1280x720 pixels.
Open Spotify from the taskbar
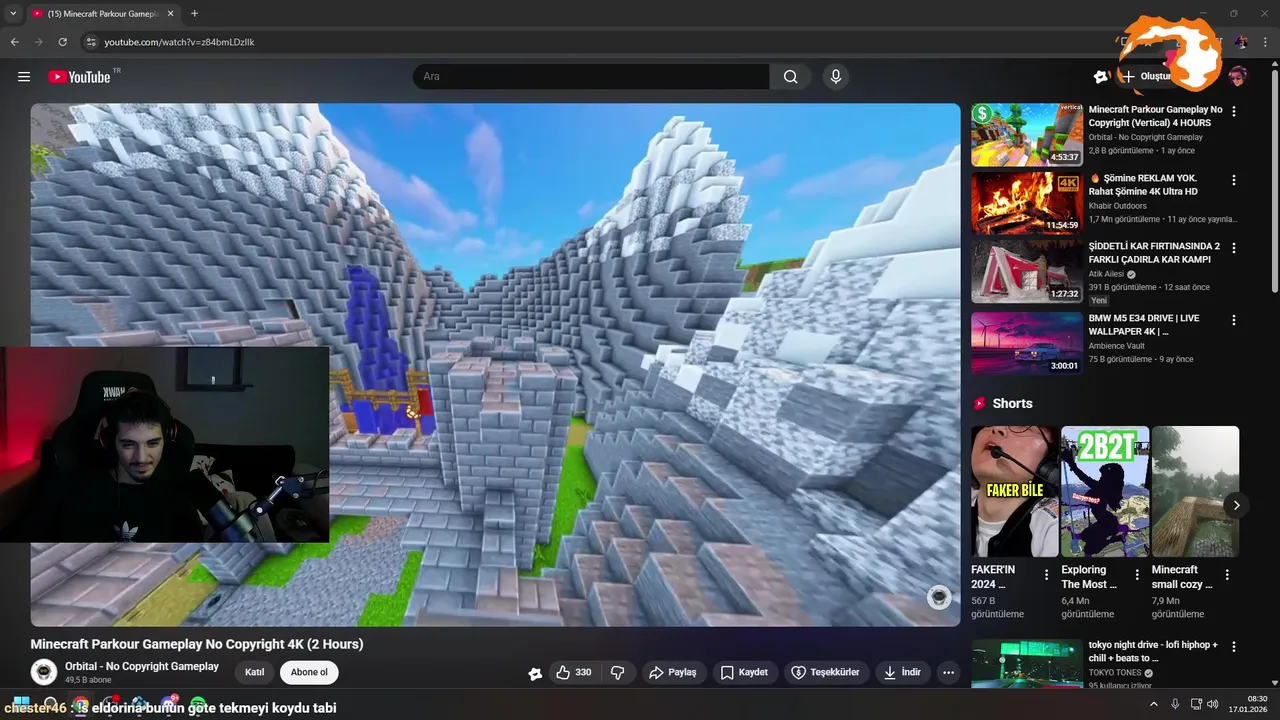[x=198, y=705]
